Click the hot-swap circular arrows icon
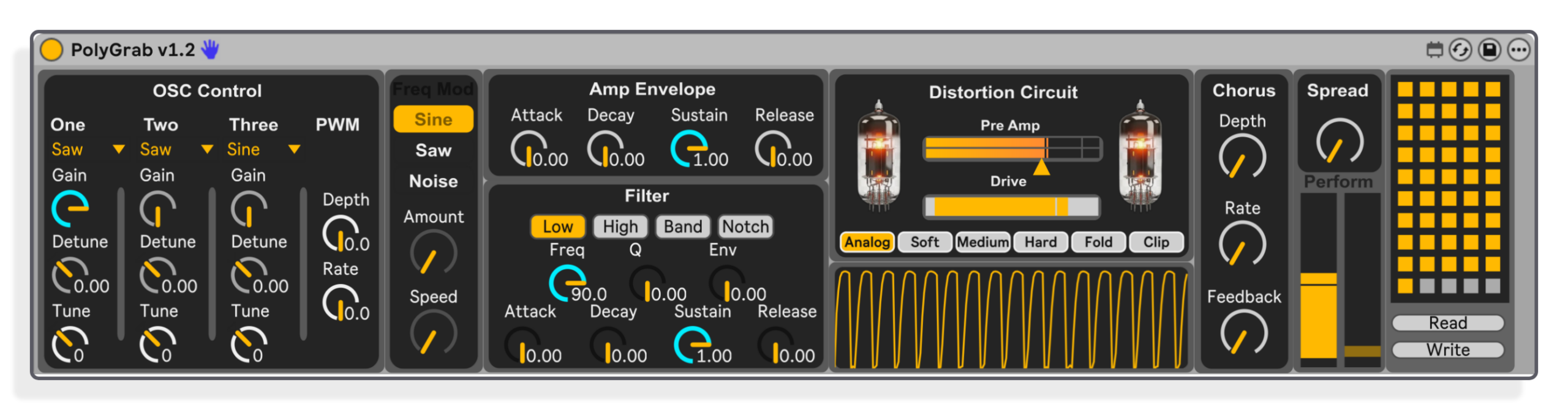The width and height of the screenshot is (1568, 410). pyautogui.click(x=1461, y=50)
